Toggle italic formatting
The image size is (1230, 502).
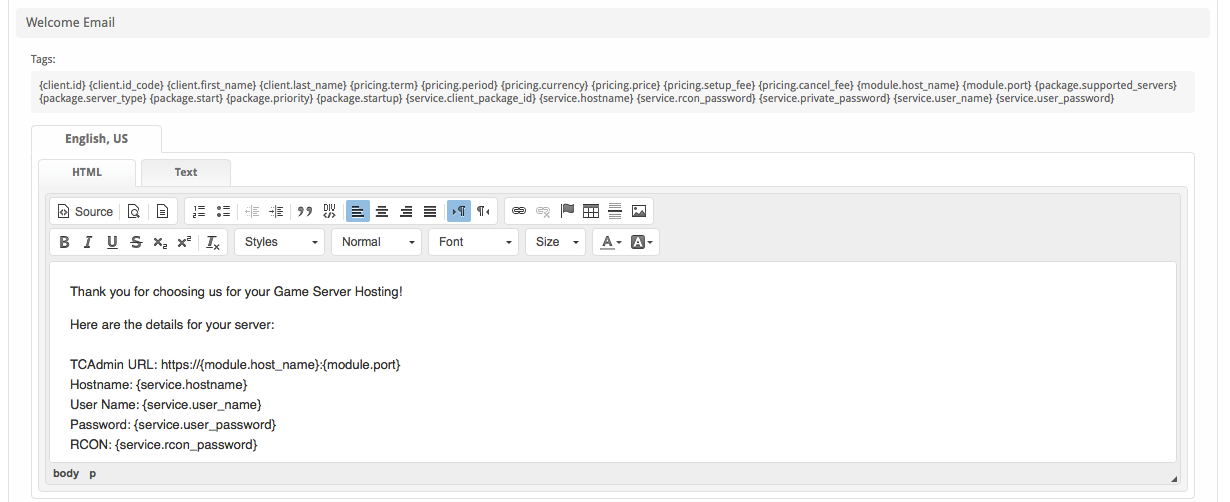click(88, 242)
